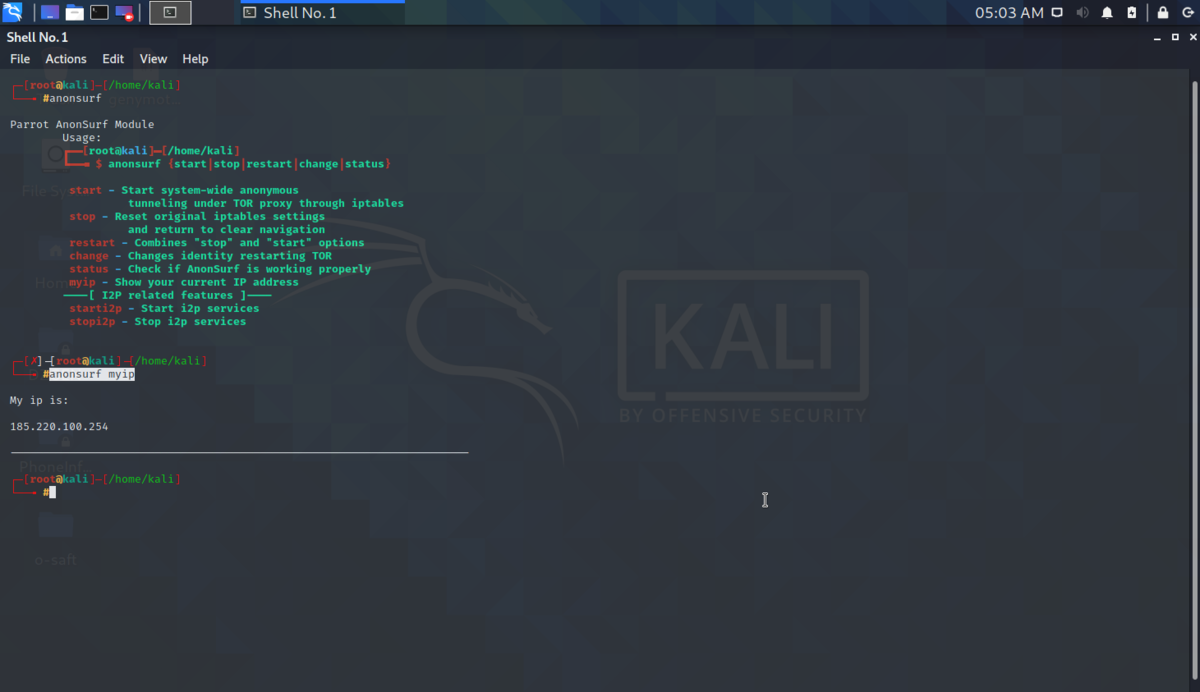Open the Actions menu
The width and height of the screenshot is (1200, 692).
click(66, 59)
